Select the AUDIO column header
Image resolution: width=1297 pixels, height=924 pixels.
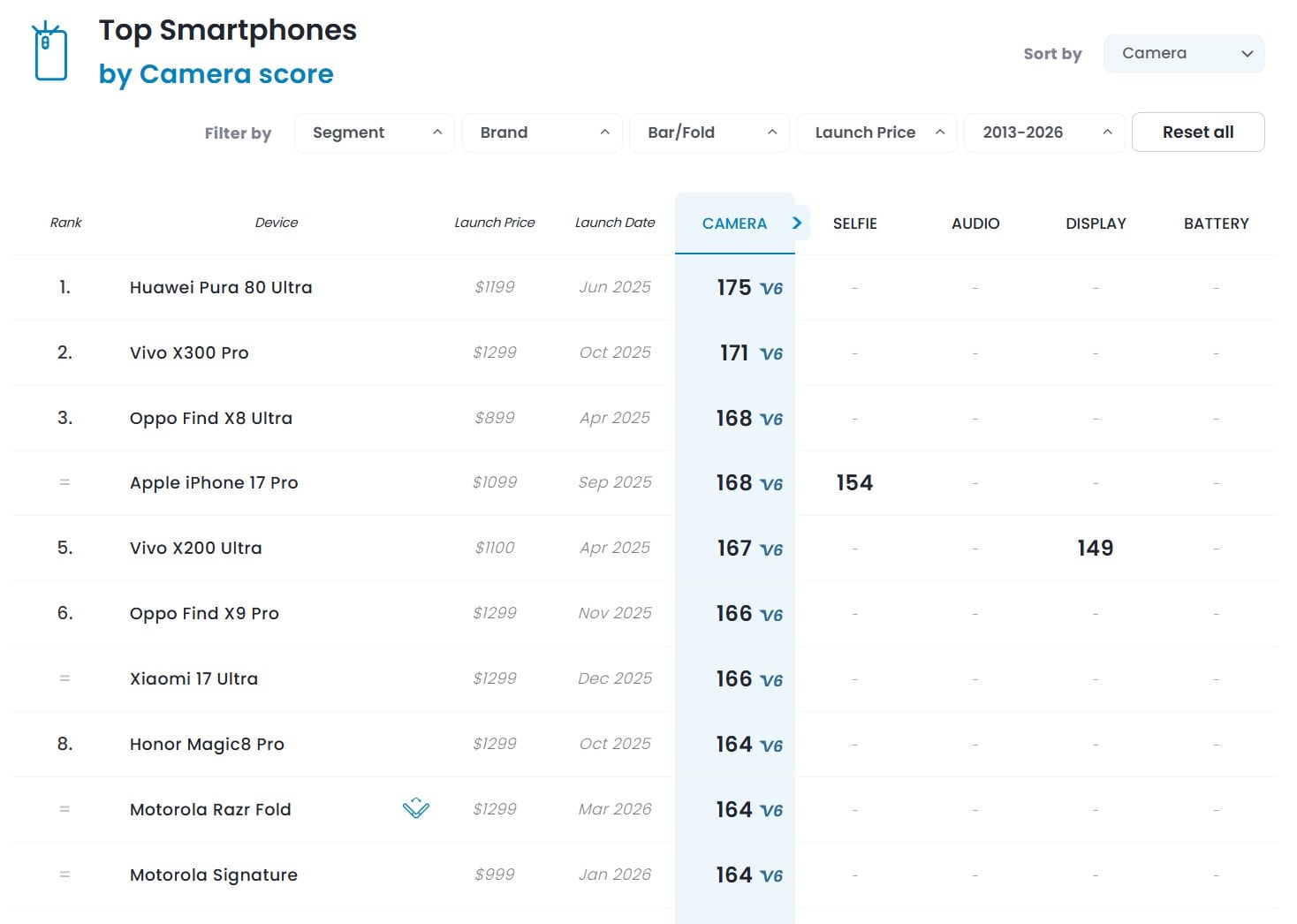click(975, 223)
